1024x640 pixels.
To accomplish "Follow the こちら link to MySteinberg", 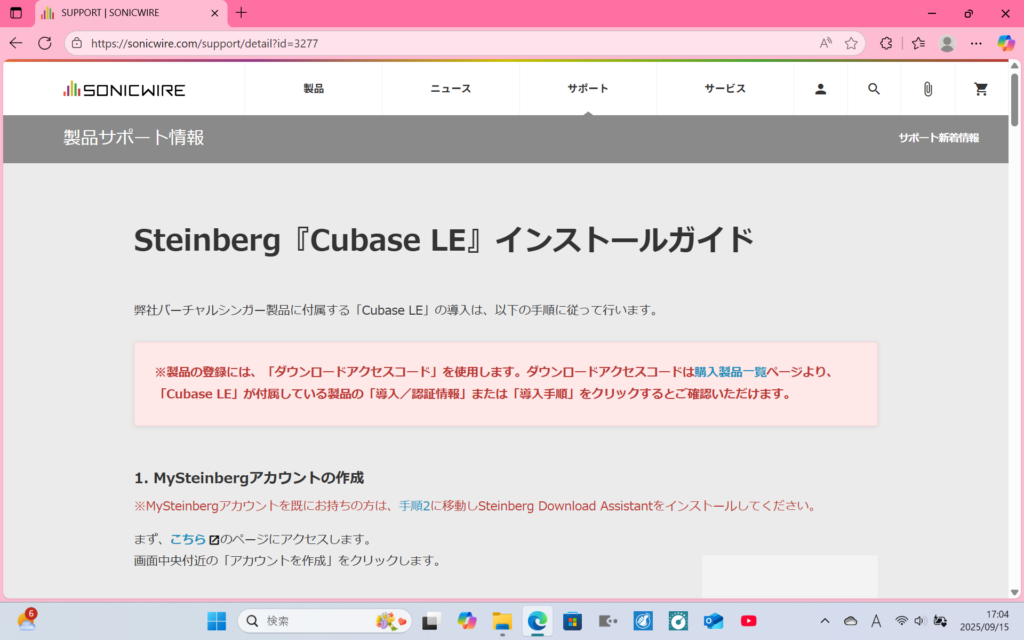I will pos(188,539).
